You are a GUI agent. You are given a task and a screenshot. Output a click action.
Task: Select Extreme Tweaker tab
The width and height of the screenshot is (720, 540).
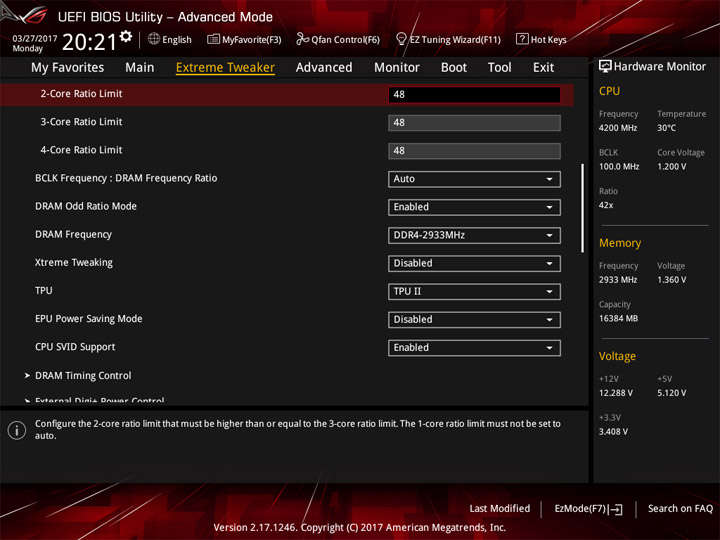click(225, 68)
